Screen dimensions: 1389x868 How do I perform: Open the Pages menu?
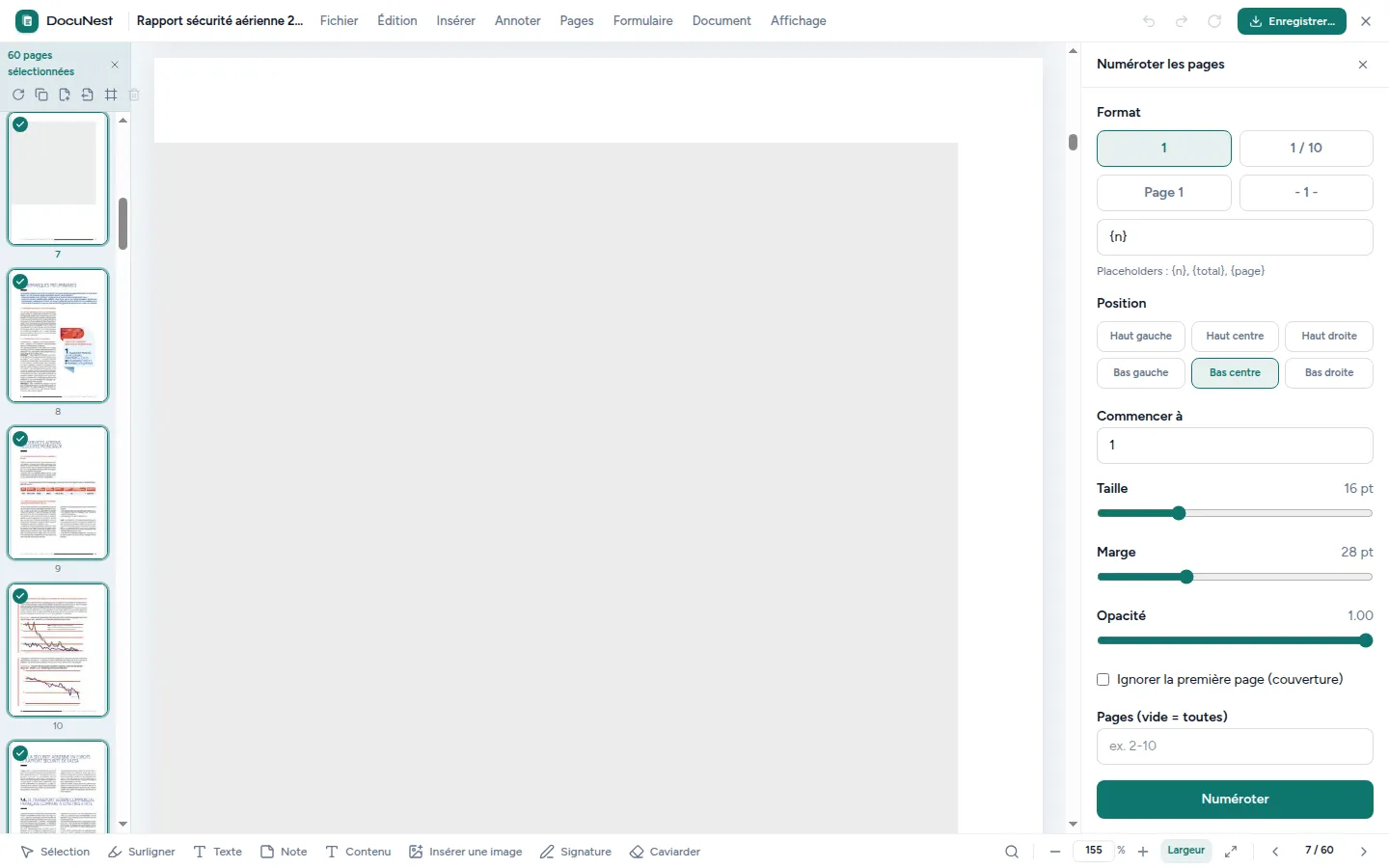[x=577, y=21]
